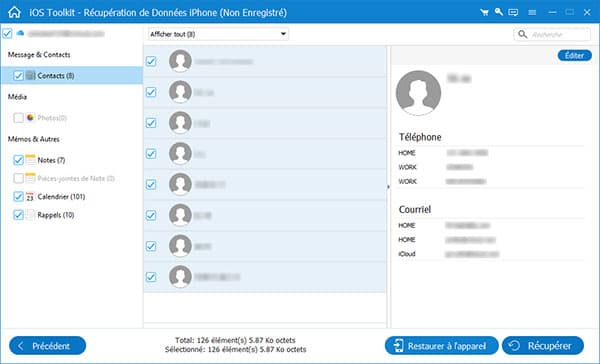Image resolution: width=600 pixels, height=364 pixels.
Task: Uncheck the Notes (7) checkbox
Action: click(x=18, y=160)
